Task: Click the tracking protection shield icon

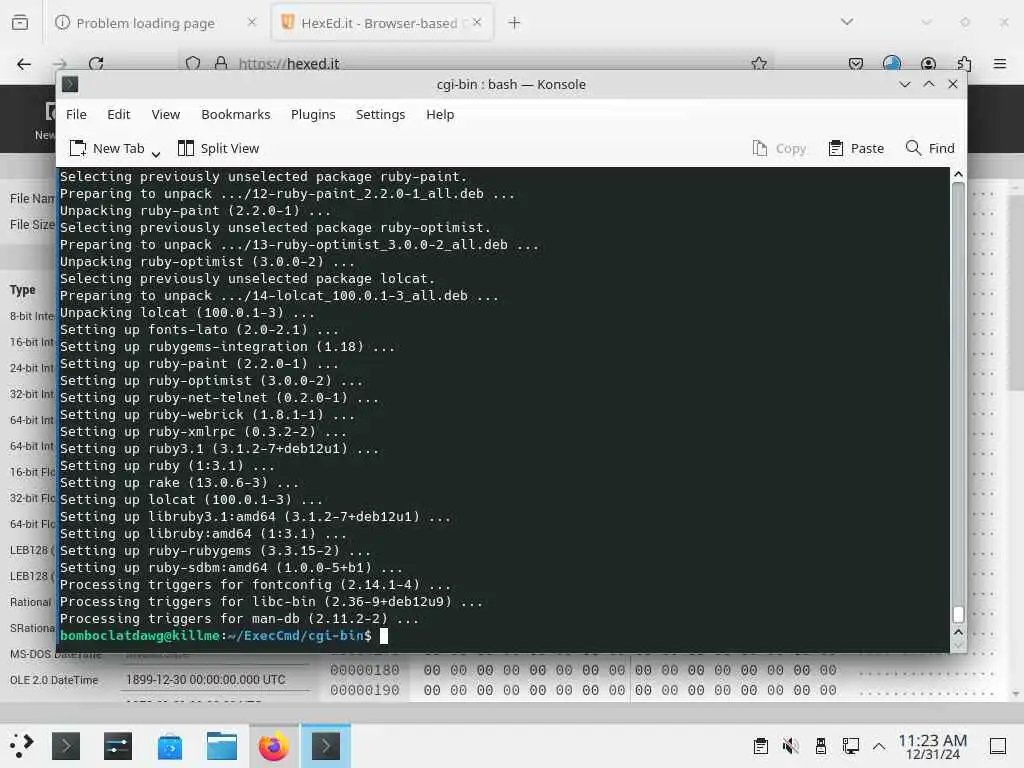Action: pos(193,63)
